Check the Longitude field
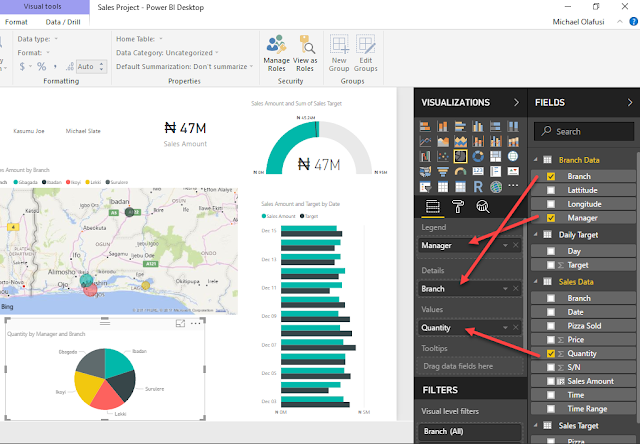Screen dimensions: 640x444 pos(551,204)
